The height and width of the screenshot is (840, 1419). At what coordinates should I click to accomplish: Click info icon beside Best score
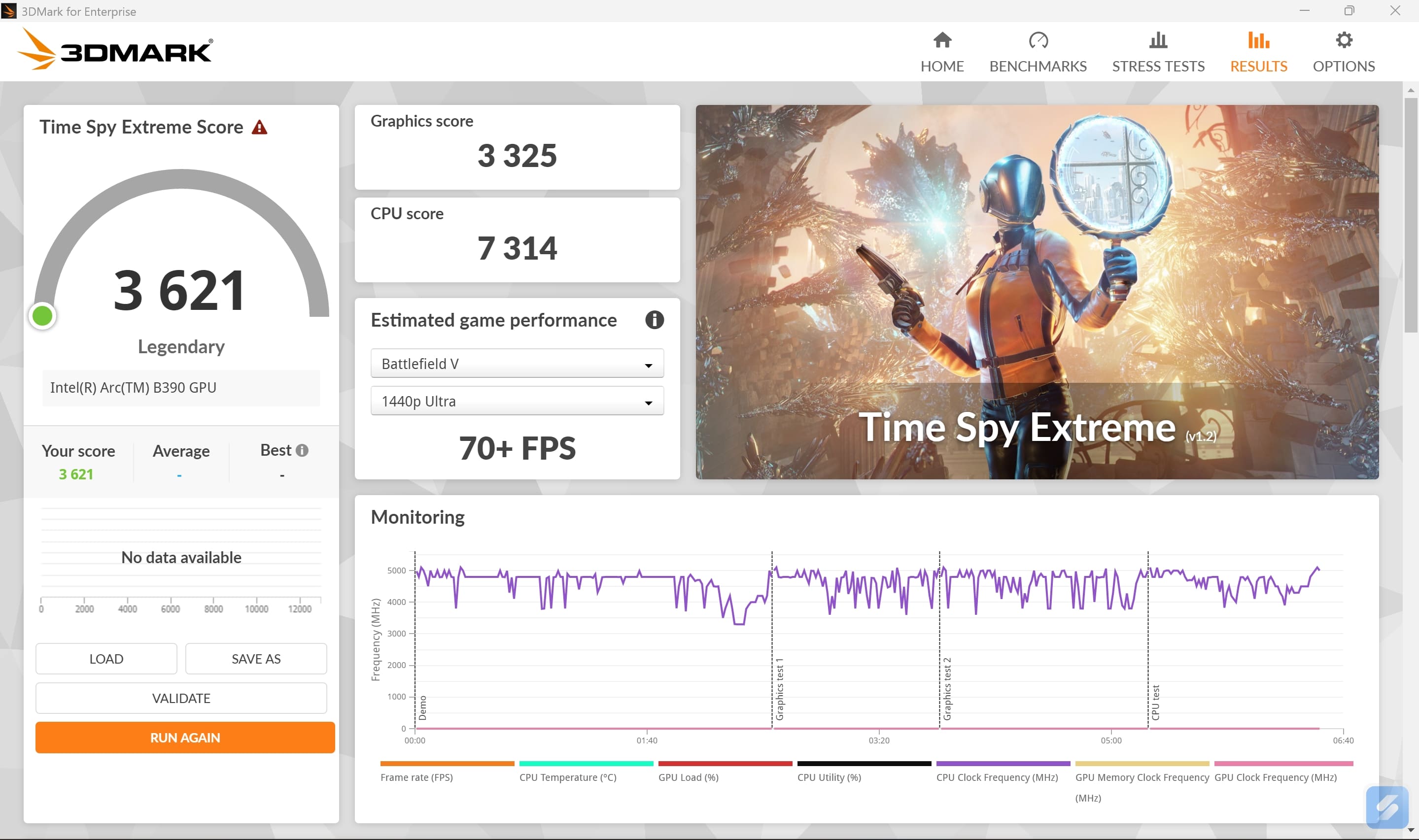pyautogui.click(x=302, y=450)
